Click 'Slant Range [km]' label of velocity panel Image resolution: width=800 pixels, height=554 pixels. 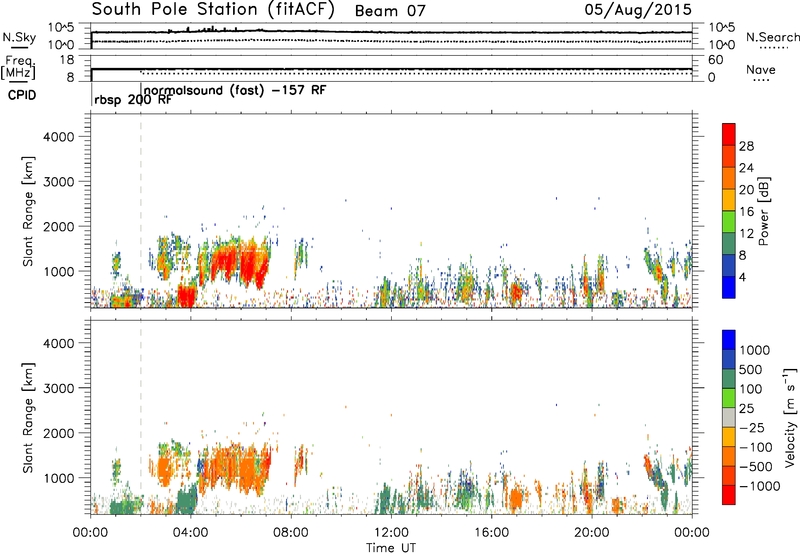pyautogui.click(x=28, y=417)
